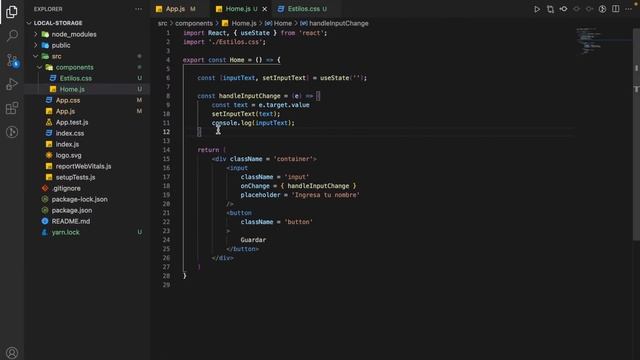
Task: Click the handleInputChange breadcrumb
Action: pos(338,24)
